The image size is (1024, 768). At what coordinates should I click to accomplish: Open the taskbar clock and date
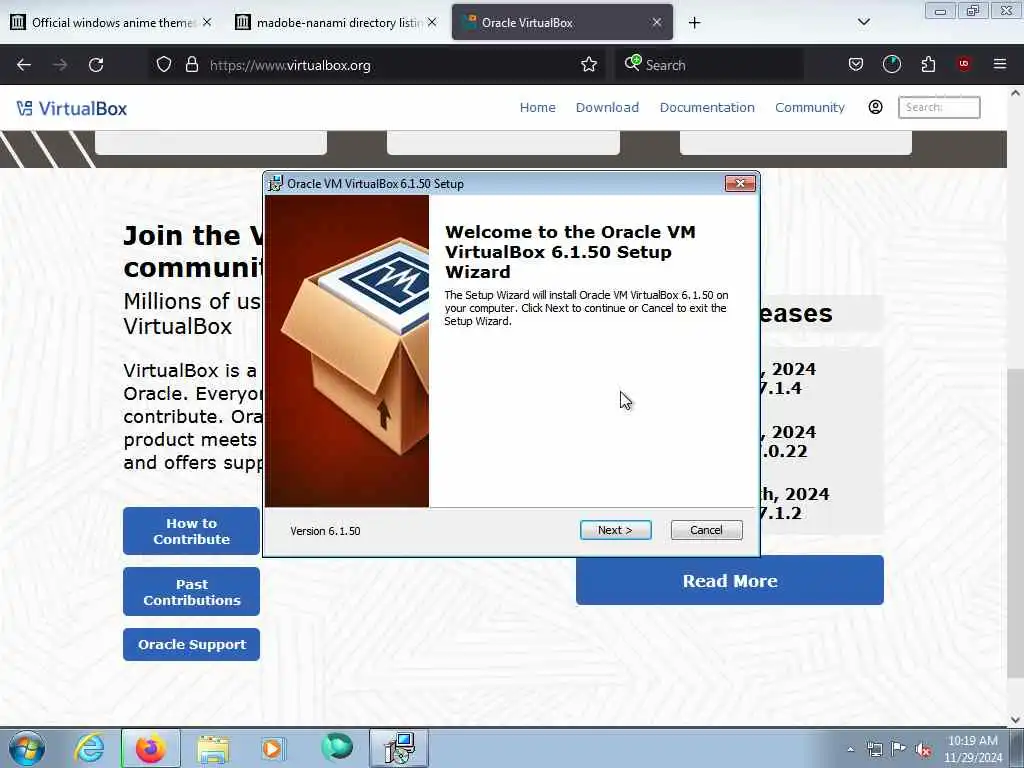point(973,749)
